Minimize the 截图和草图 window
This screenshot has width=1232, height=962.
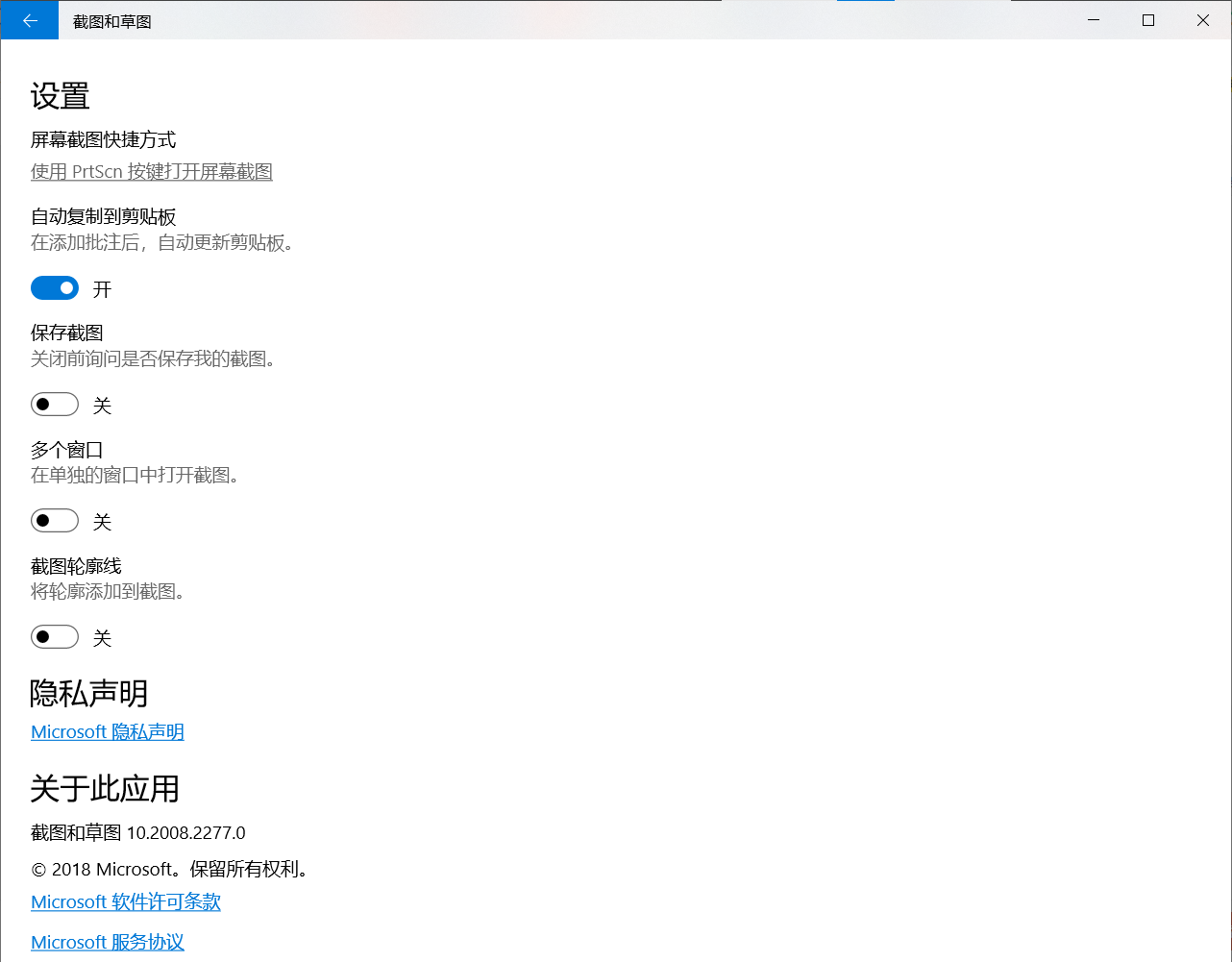click(1094, 19)
